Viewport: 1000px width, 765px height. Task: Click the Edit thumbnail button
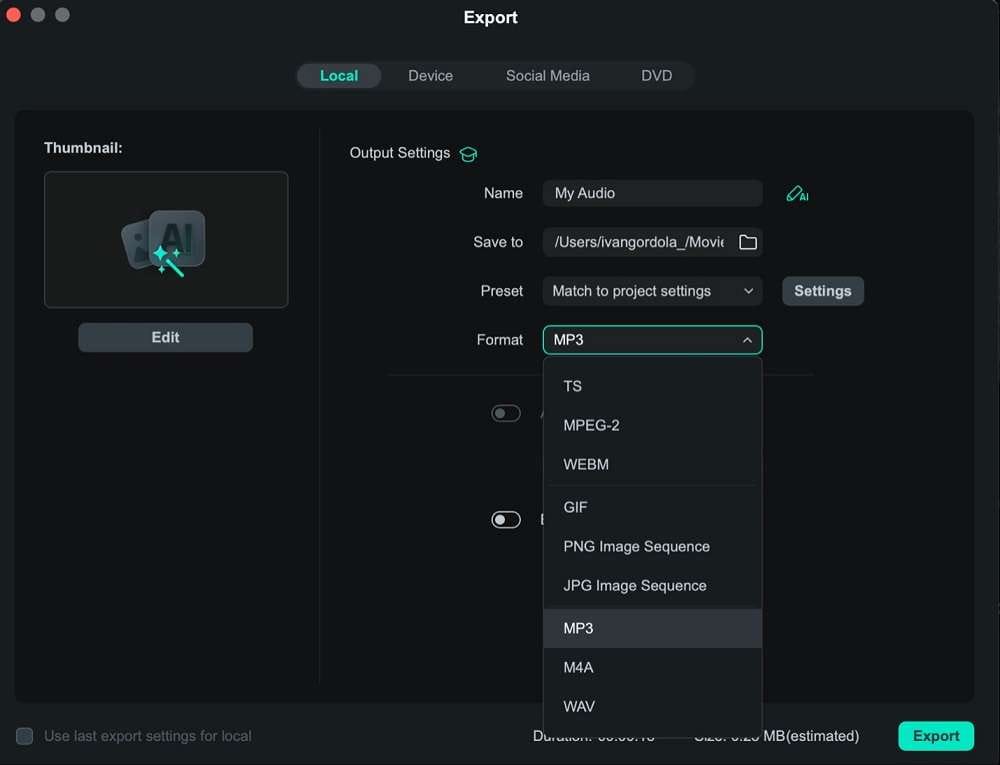pyautogui.click(x=165, y=337)
